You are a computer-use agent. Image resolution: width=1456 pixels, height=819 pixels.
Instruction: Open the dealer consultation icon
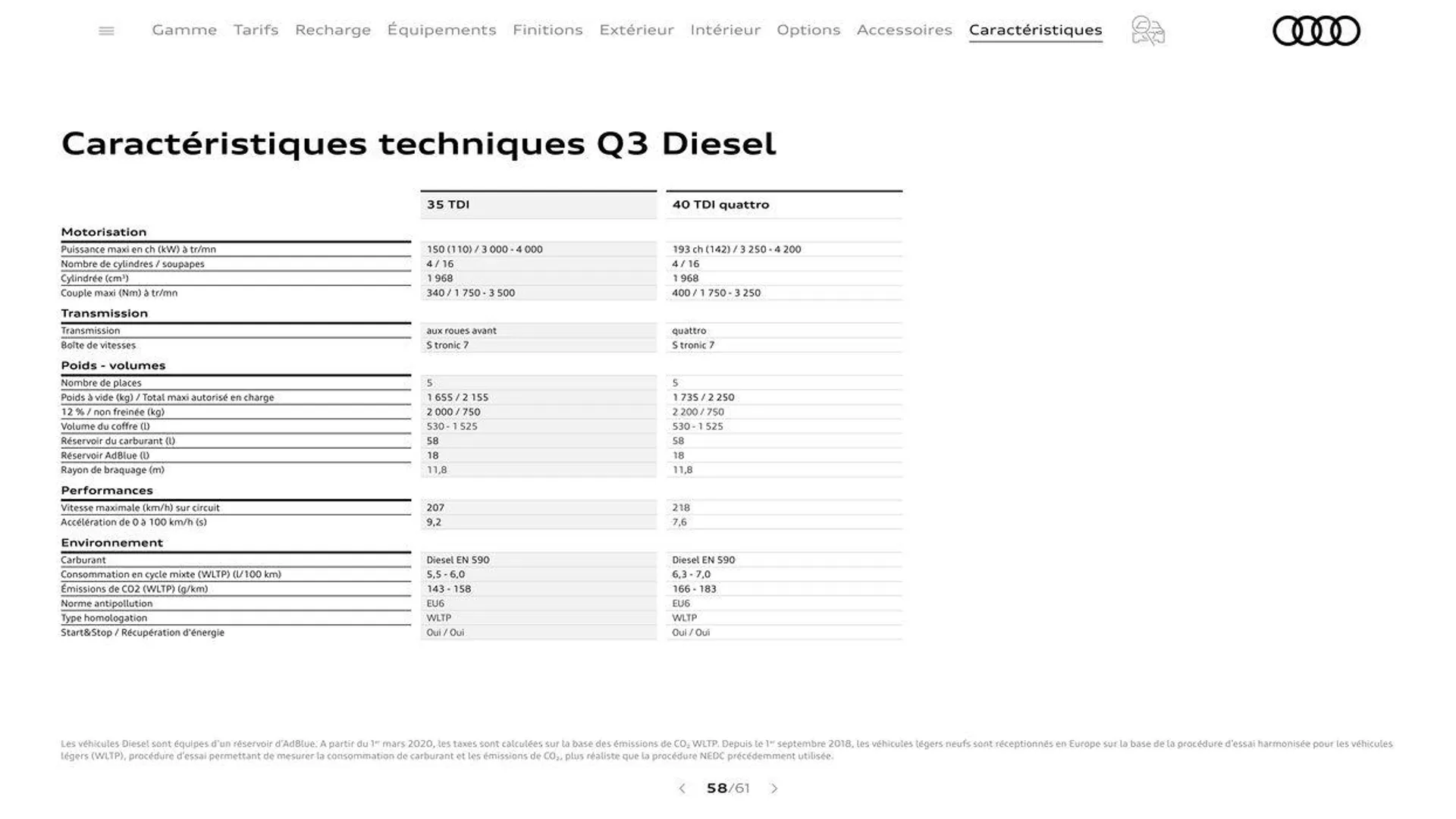1148,31
